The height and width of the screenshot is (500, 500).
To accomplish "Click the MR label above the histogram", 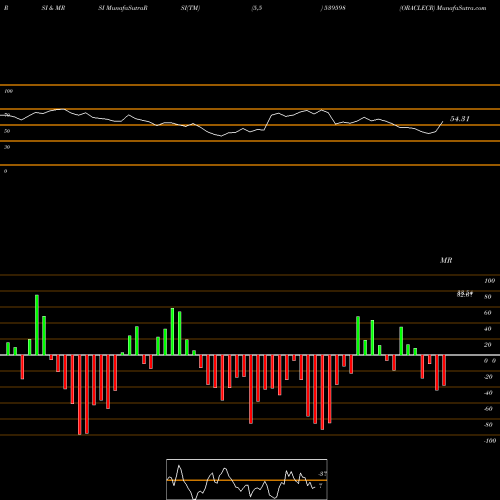I will pyautogui.click(x=446, y=260).
